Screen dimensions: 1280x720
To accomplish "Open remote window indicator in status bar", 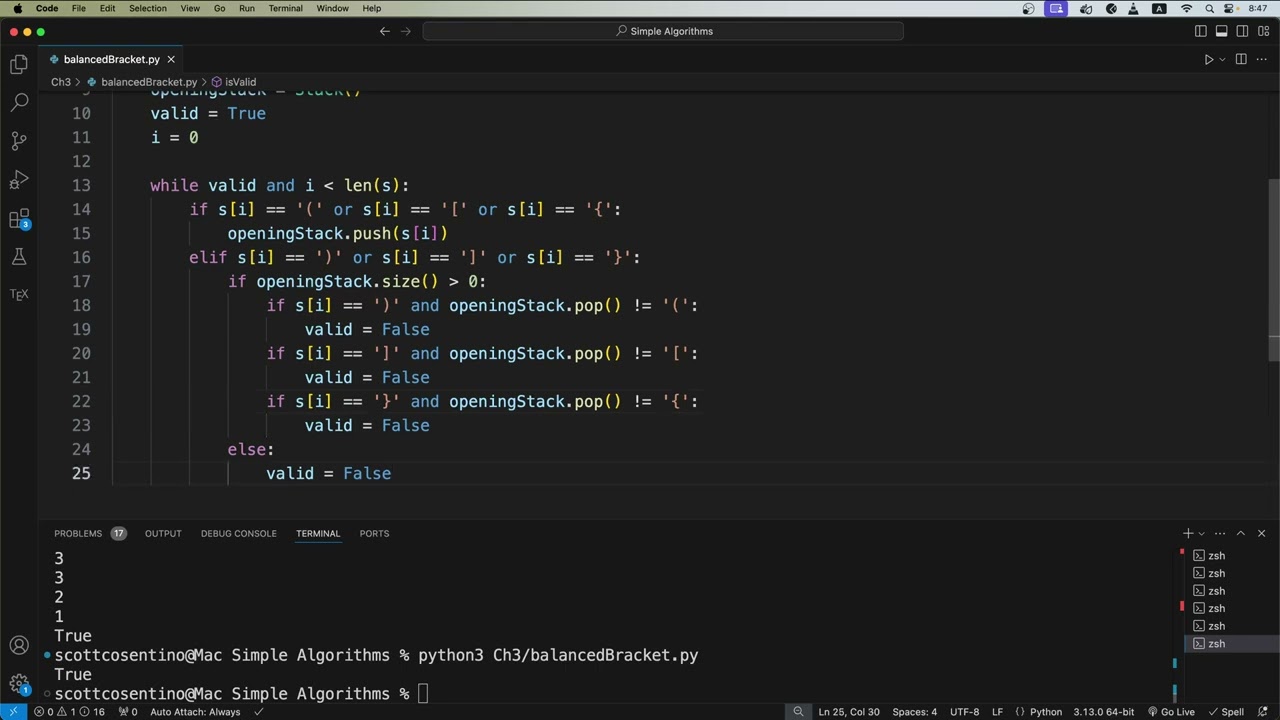I will [13, 712].
